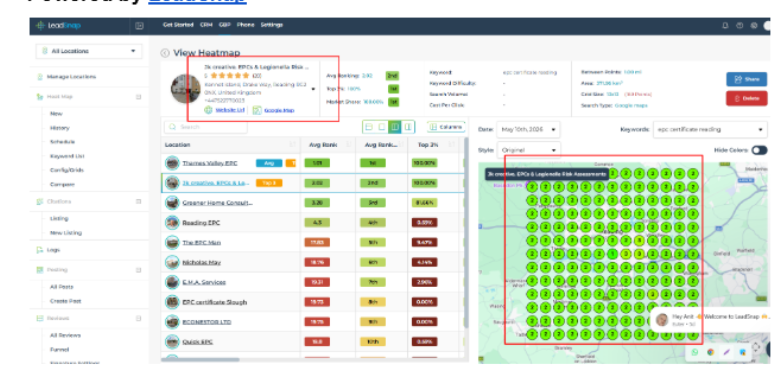Expand the business details caret arrow
The width and height of the screenshot is (772, 370).
313,90
